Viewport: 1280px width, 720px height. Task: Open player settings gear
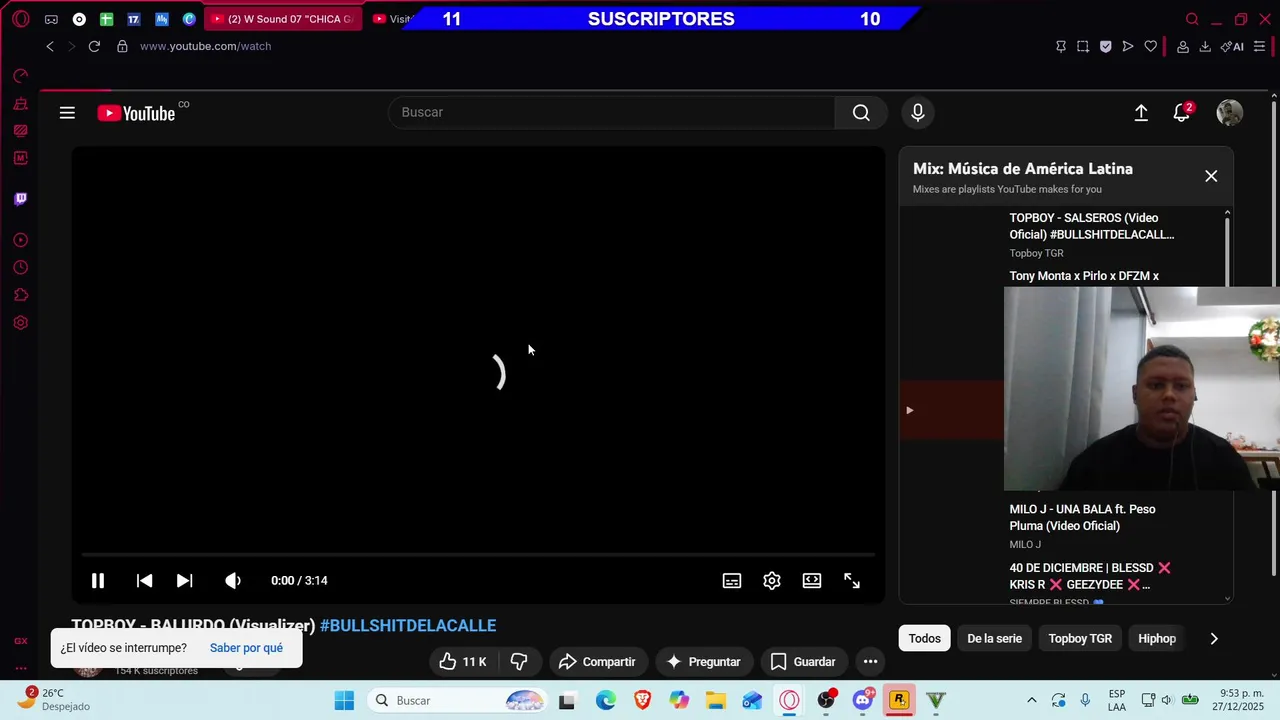point(772,581)
